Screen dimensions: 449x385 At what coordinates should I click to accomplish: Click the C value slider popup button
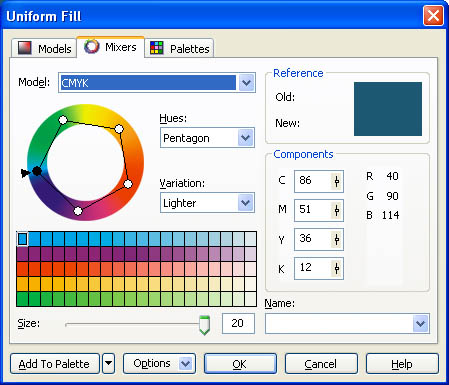click(x=337, y=181)
